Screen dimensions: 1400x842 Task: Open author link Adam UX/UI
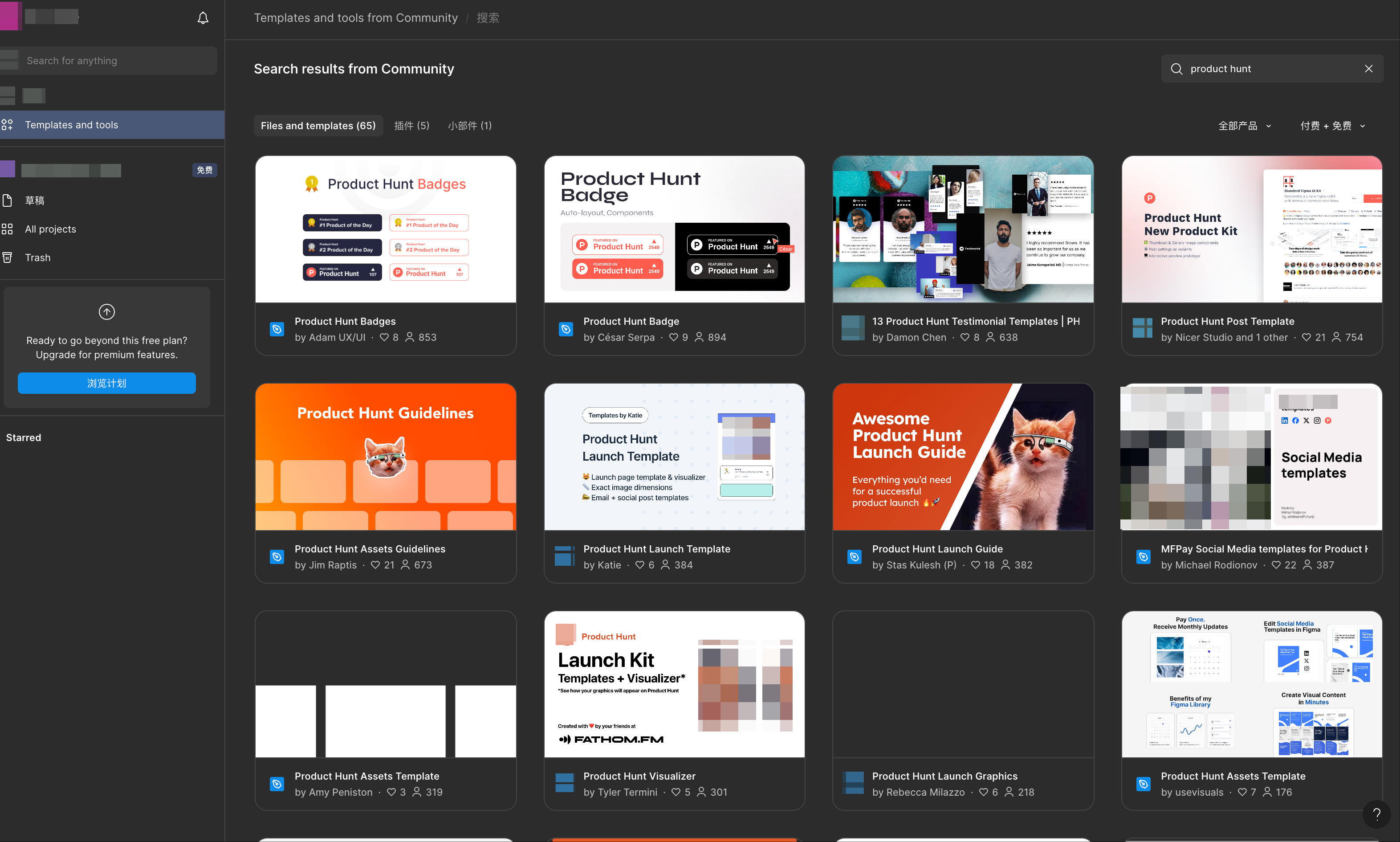click(337, 337)
